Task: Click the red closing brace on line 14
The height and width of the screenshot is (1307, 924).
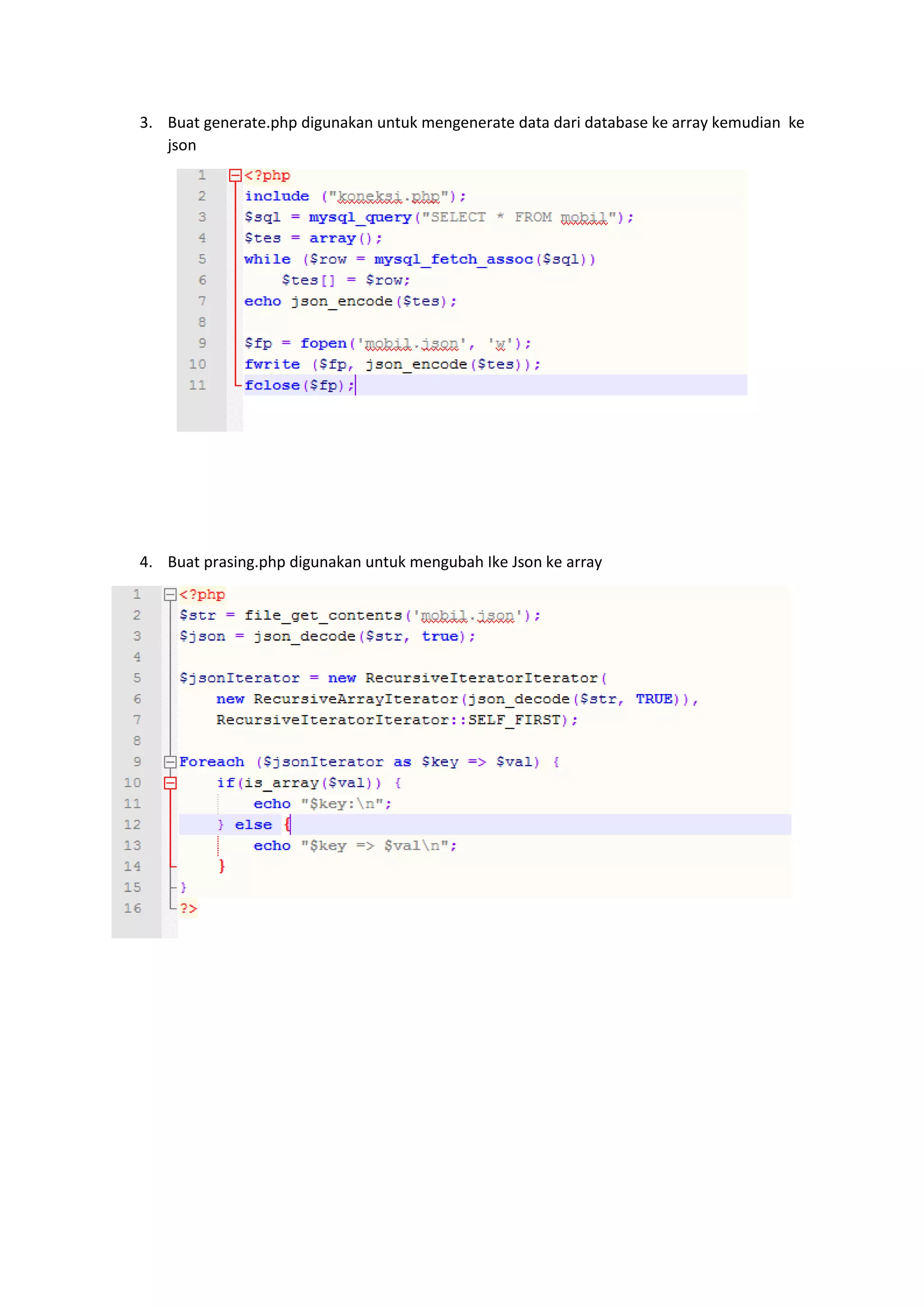Action: point(222,867)
